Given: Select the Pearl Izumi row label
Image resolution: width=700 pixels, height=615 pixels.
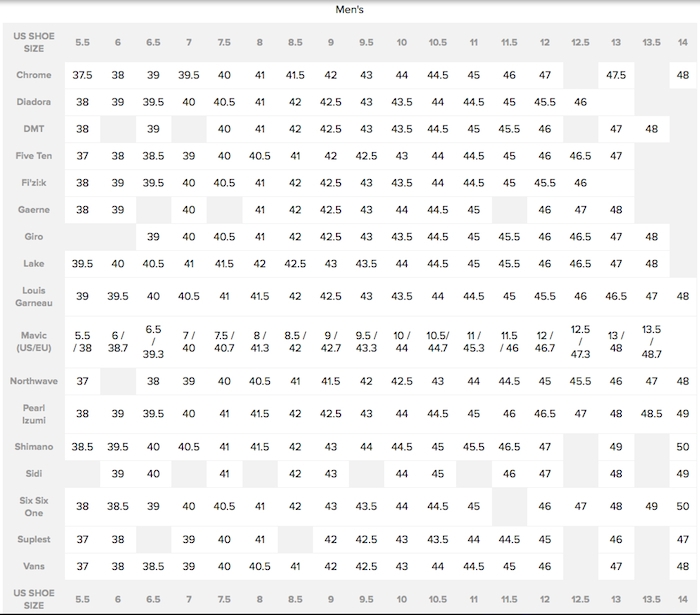Looking at the screenshot, I should coord(34,413).
